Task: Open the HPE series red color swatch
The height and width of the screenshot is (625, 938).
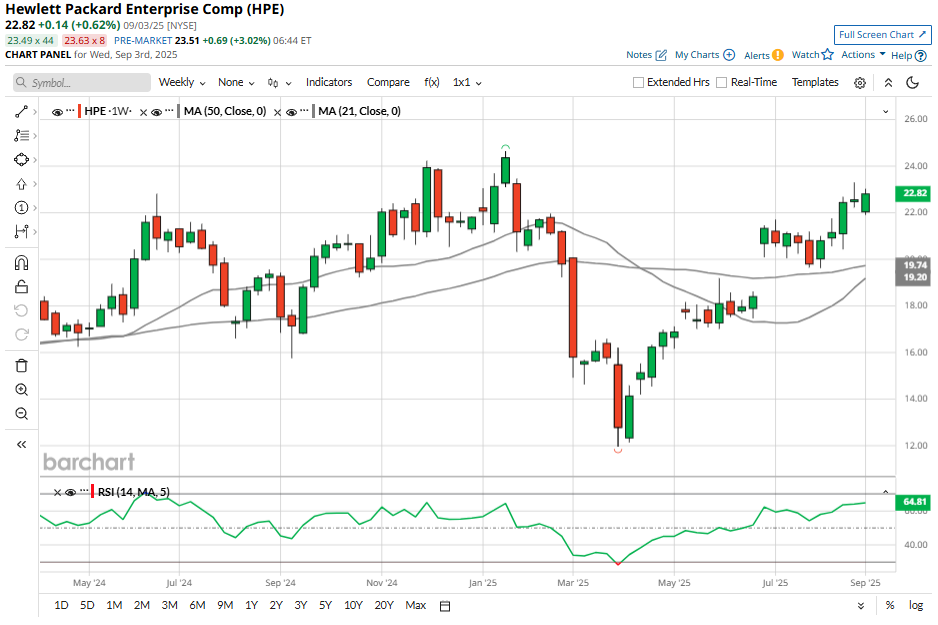Action: 80,111
